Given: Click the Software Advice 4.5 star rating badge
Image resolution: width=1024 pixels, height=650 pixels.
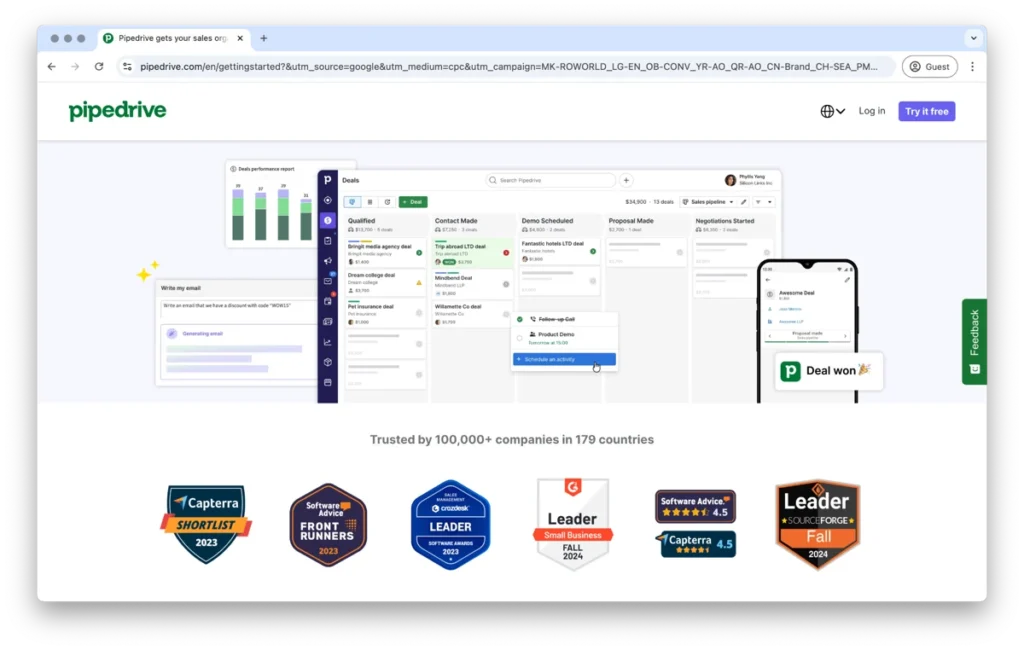Looking at the screenshot, I should [x=696, y=507].
